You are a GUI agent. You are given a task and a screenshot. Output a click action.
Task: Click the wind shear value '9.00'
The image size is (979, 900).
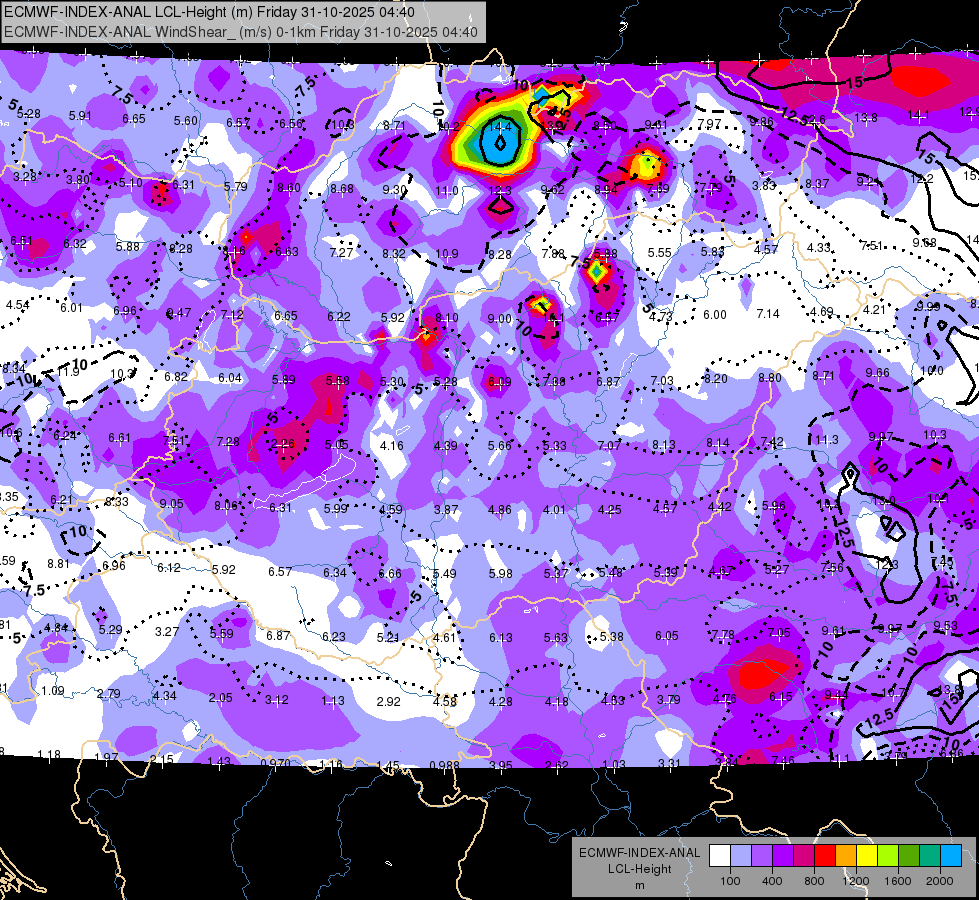[499, 319]
